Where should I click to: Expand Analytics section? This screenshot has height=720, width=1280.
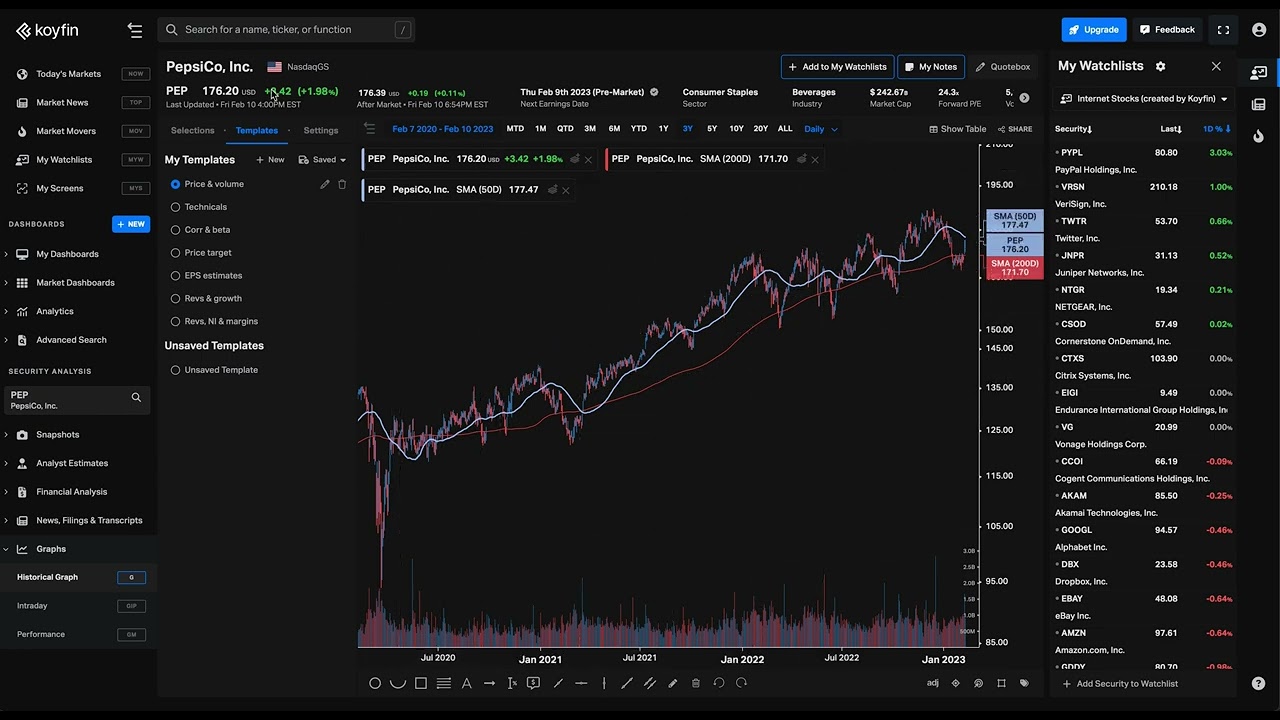click(x=6, y=311)
